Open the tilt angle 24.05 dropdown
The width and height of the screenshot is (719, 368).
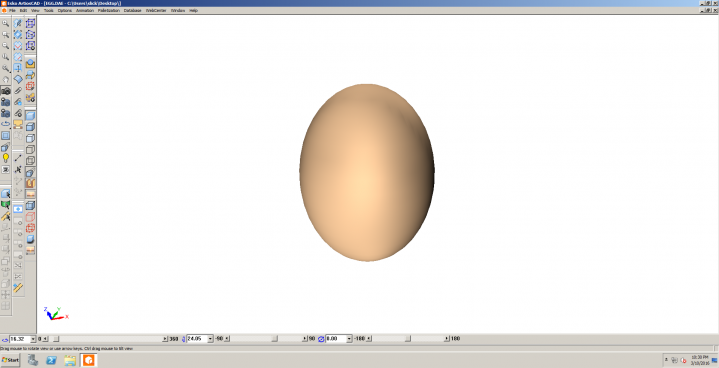210,339
